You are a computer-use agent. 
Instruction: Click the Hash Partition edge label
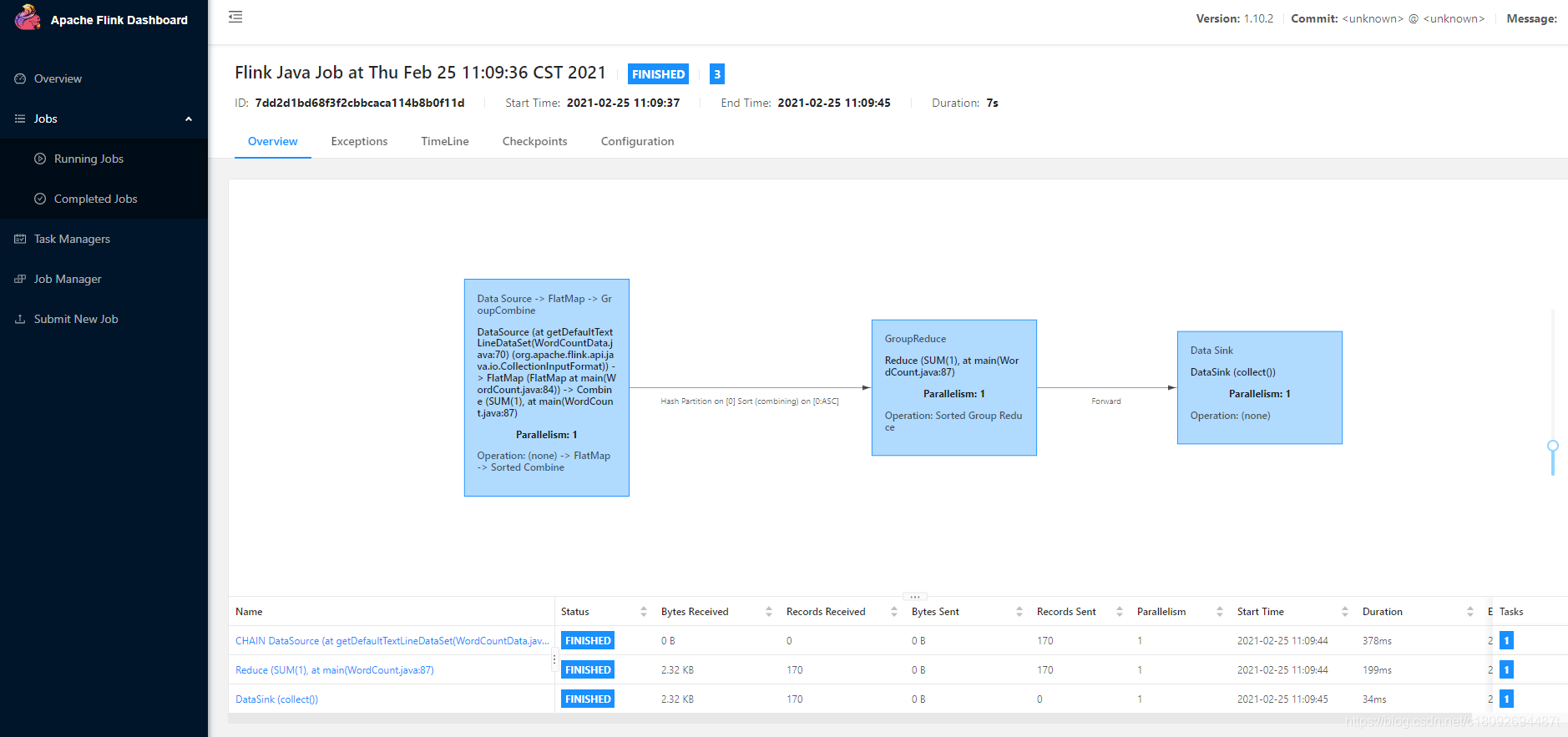click(x=750, y=401)
